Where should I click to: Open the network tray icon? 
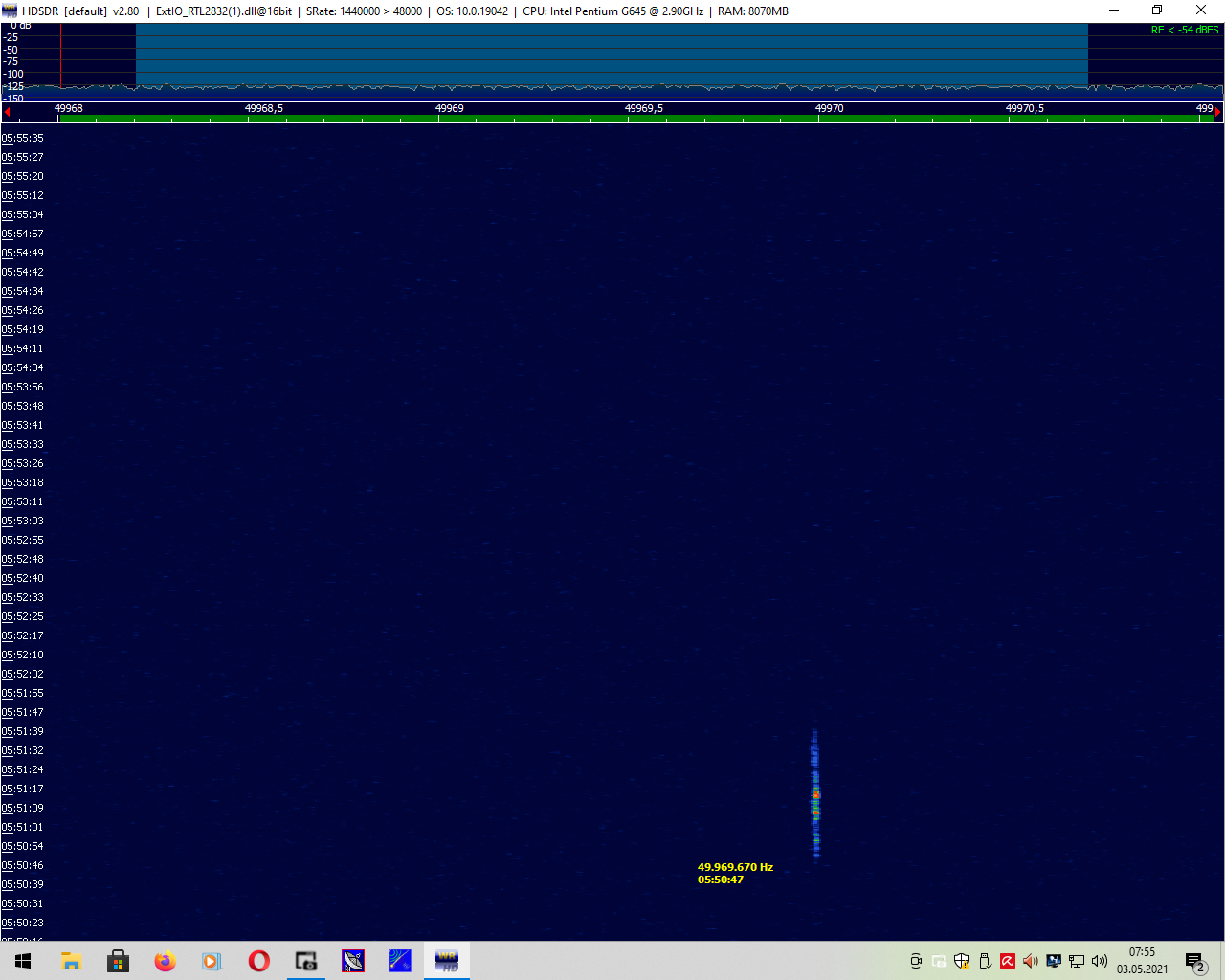click(x=1077, y=961)
